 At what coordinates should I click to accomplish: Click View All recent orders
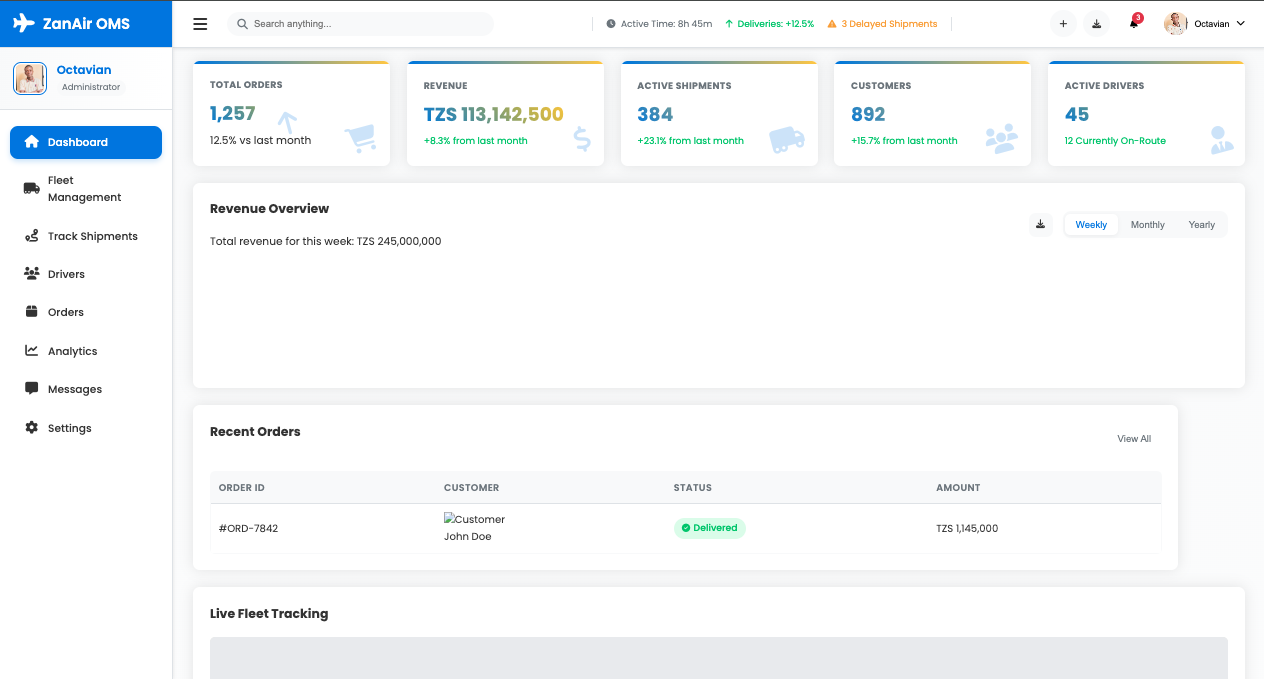pos(1134,439)
